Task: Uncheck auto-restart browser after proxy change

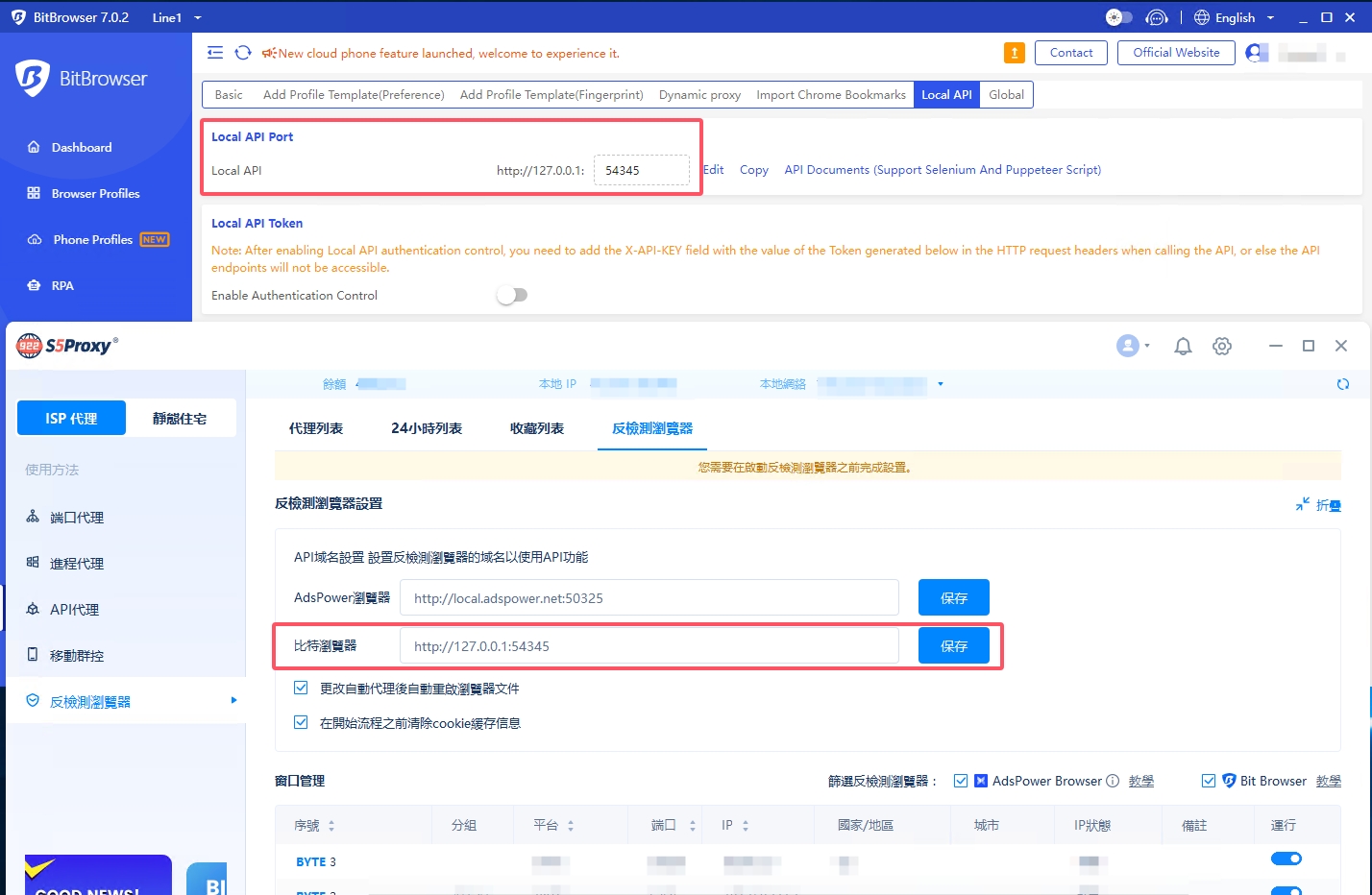Action: tap(301, 688)
